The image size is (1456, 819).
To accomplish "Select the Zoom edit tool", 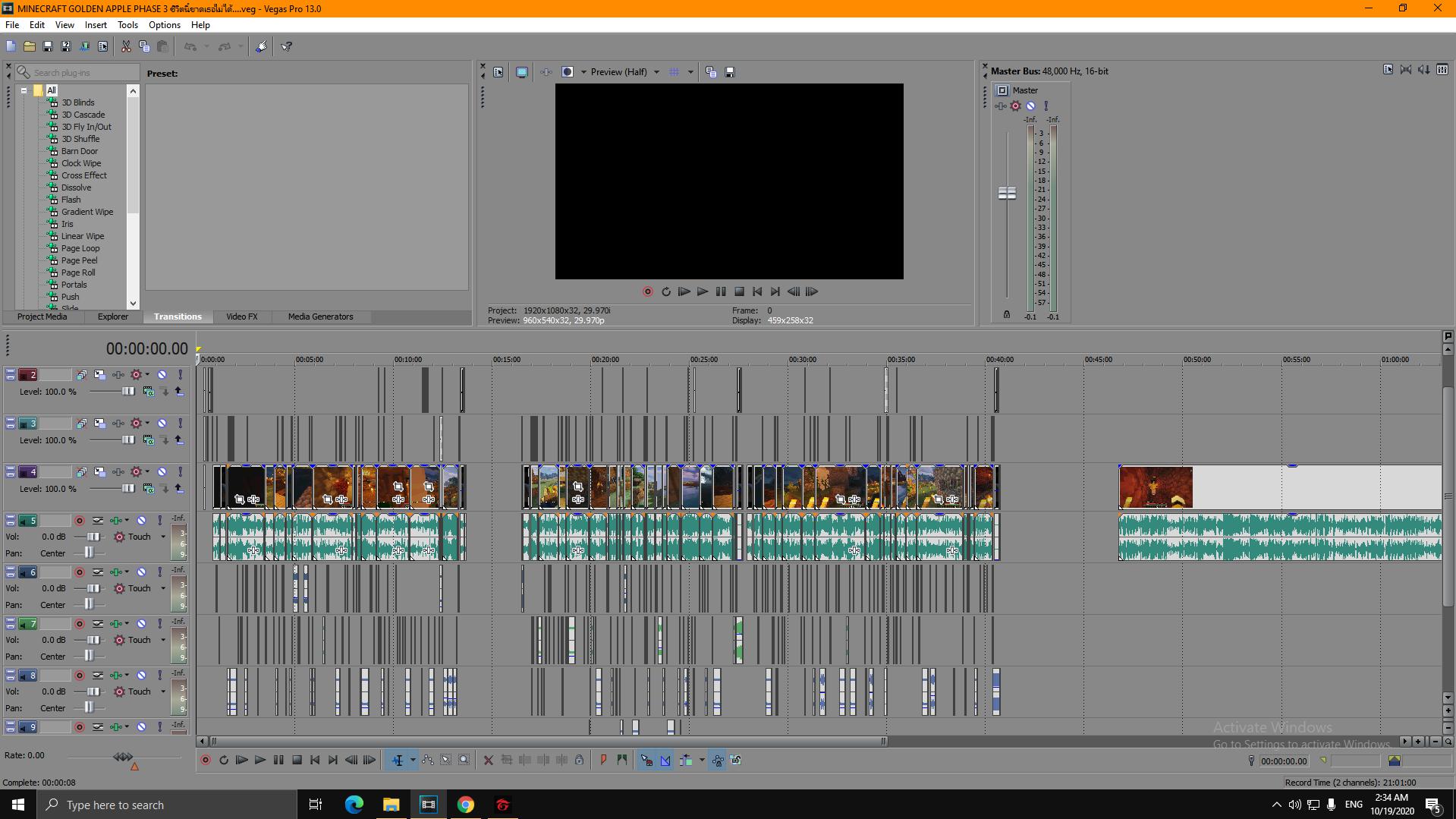I will click(x=464, y=760).
